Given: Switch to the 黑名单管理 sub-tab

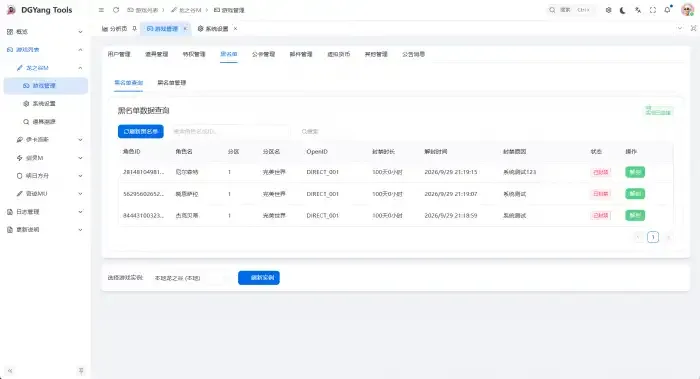Looking at the screenshot, I should pyautogui.click(x=171, y=83).
